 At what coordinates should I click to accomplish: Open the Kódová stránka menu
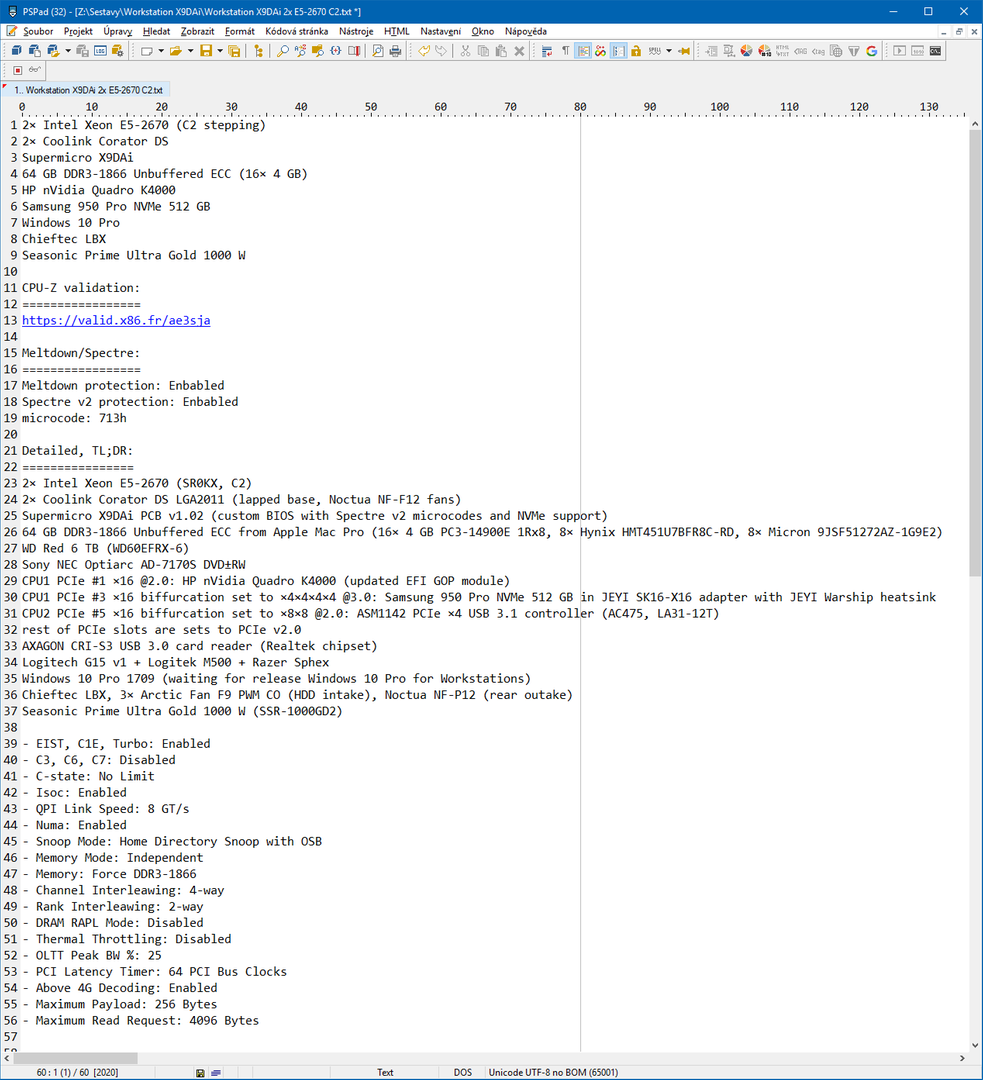point(296,31)
